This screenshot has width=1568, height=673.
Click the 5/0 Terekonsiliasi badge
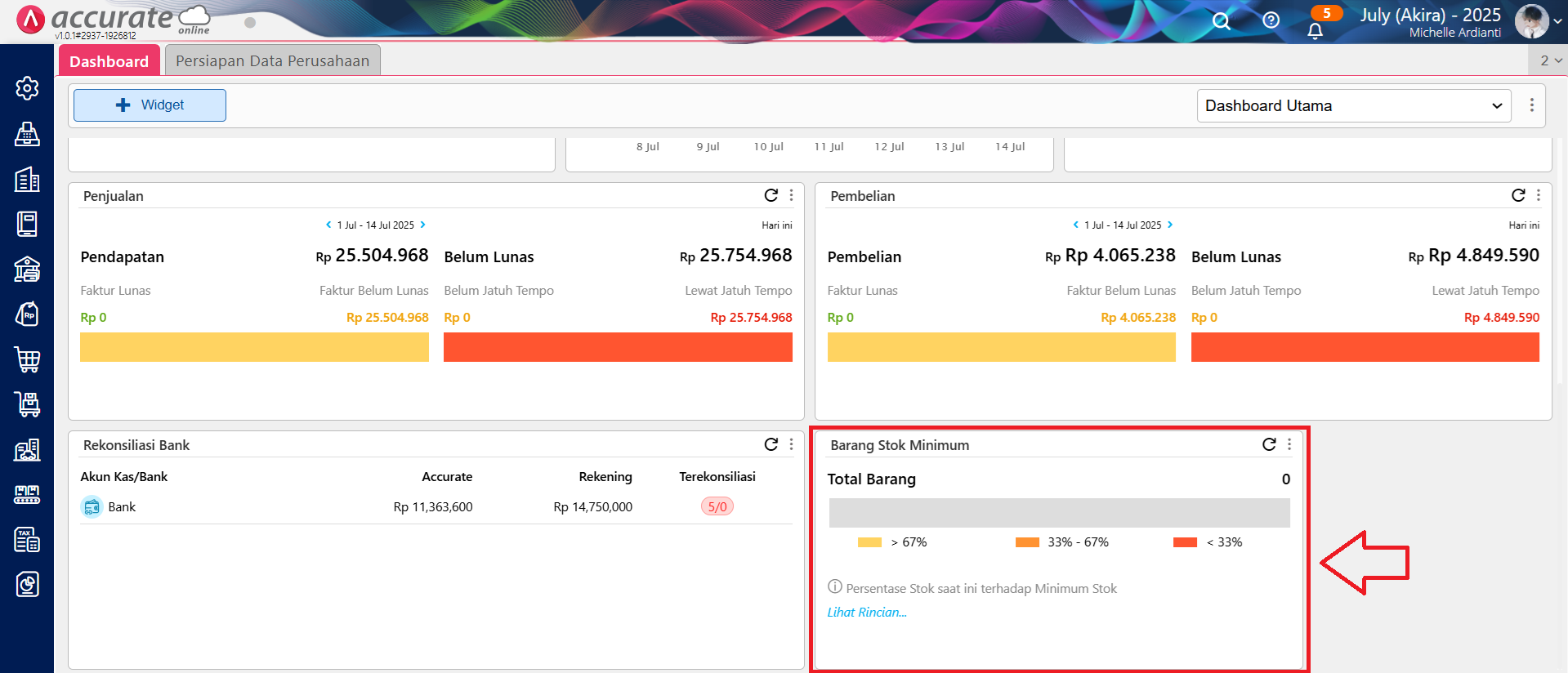coord(717,506)
